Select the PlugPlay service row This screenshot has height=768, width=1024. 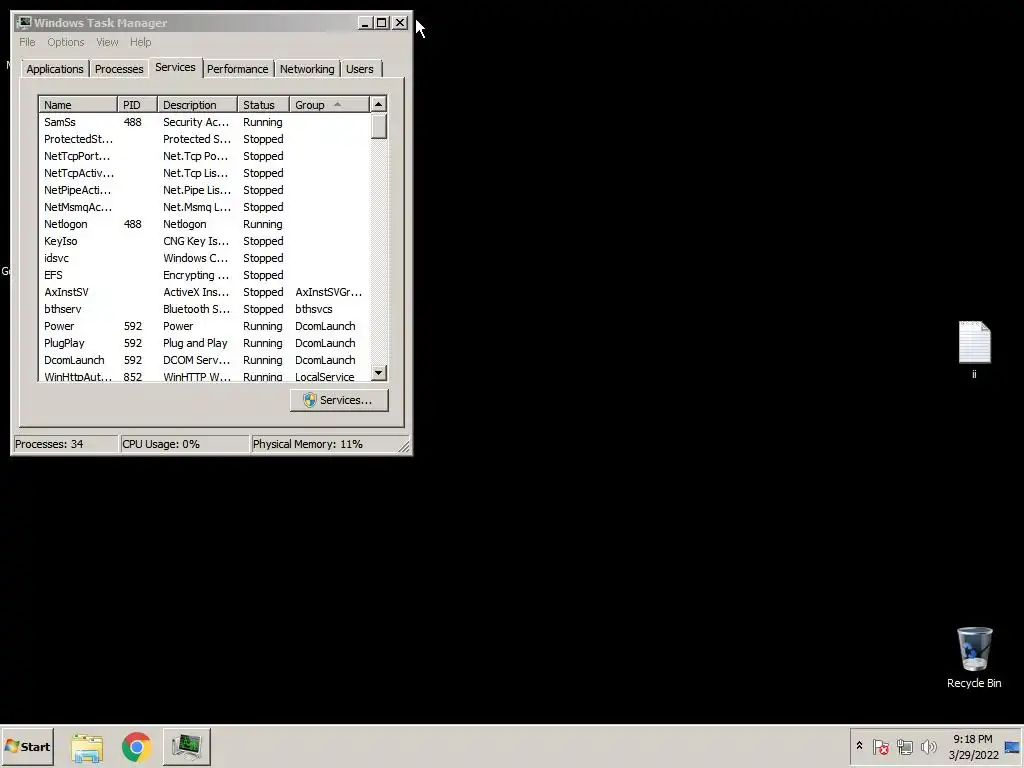pyautogui.click(x=204, y=343)
